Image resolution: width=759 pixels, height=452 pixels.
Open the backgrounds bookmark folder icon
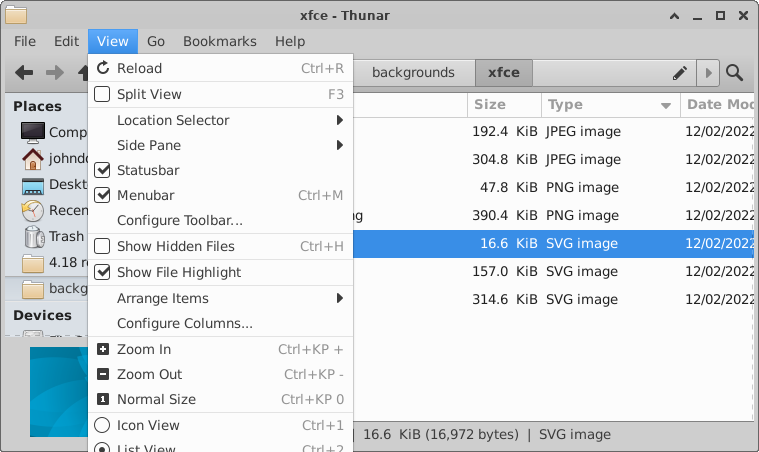(x=32, y=289)
